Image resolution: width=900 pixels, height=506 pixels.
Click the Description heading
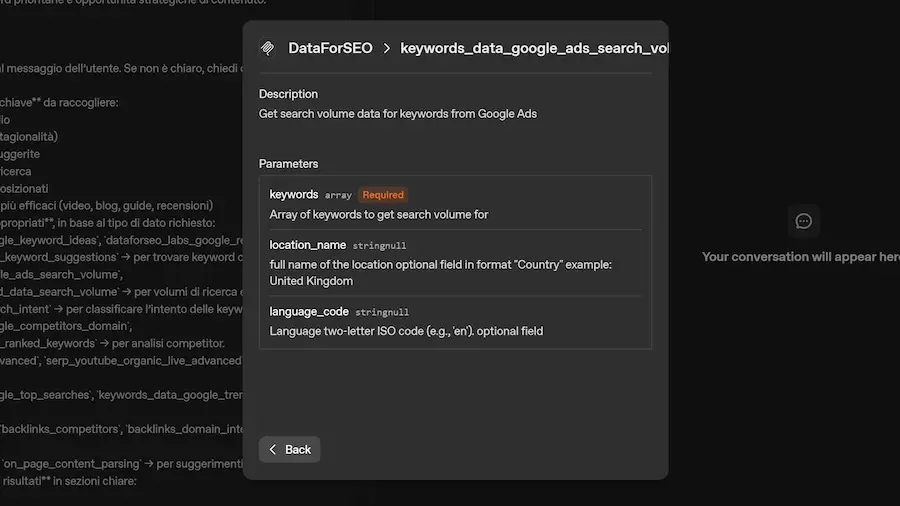[x=288, y=94]
